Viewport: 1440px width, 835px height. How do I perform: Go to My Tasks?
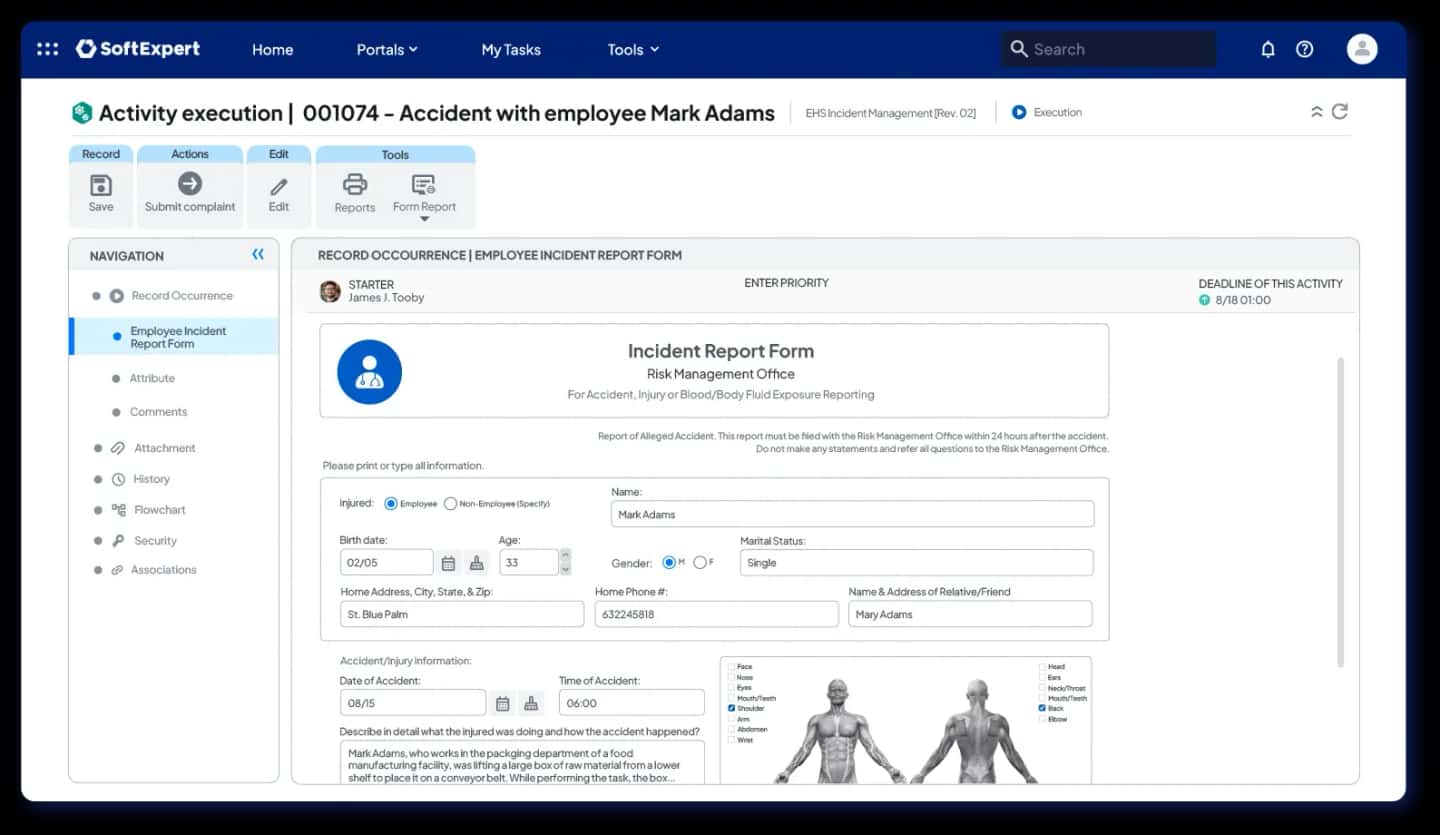click(510, 49)
